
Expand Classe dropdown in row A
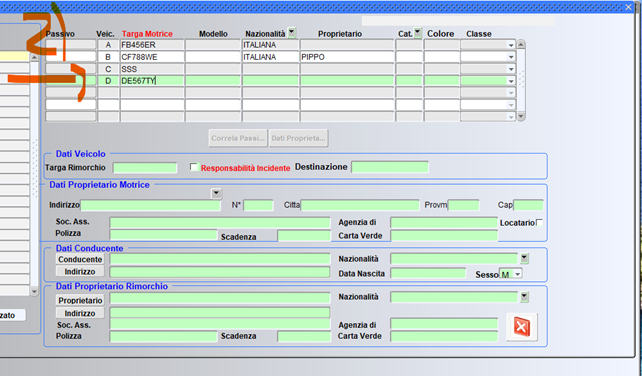[x=511, y=45]
